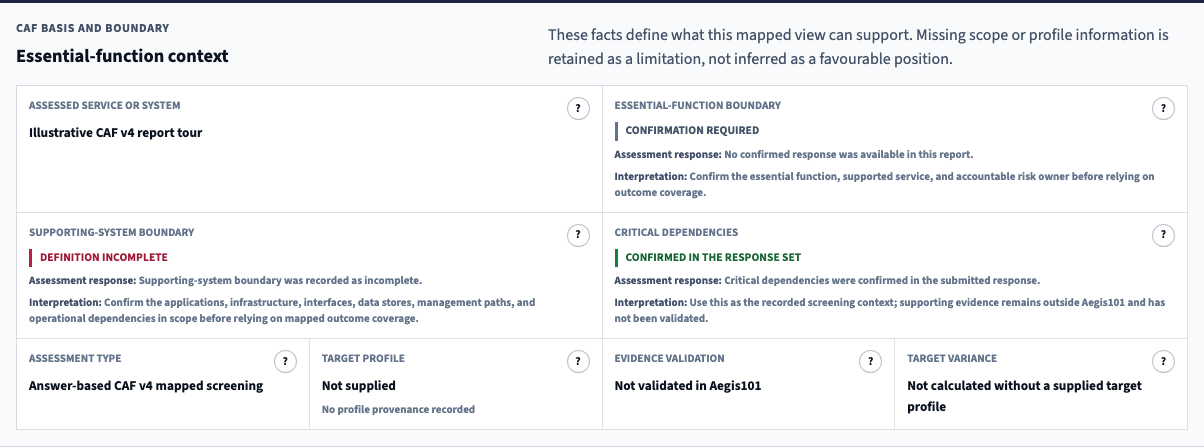Open help icon for Target Variance
This screenshot has width=1204, height=448.
pos(1162,362)
